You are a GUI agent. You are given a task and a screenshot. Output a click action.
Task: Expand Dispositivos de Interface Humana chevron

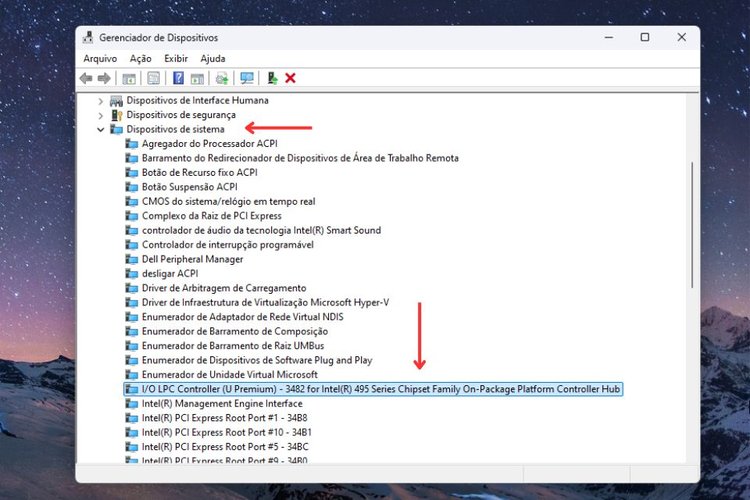pos(100,101)
